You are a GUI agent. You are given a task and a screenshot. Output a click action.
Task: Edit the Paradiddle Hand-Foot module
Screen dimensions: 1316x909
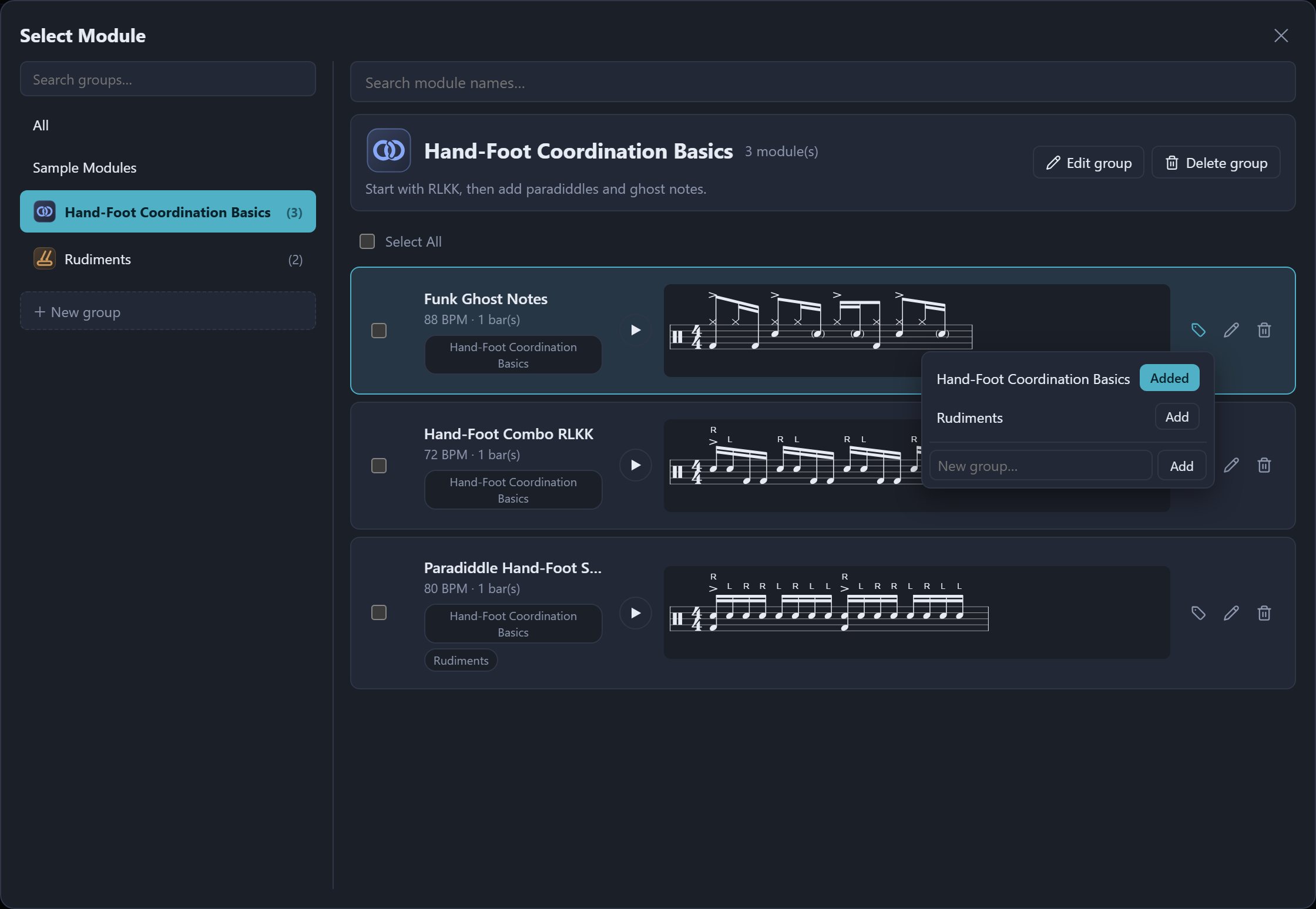pos(1231,613)
